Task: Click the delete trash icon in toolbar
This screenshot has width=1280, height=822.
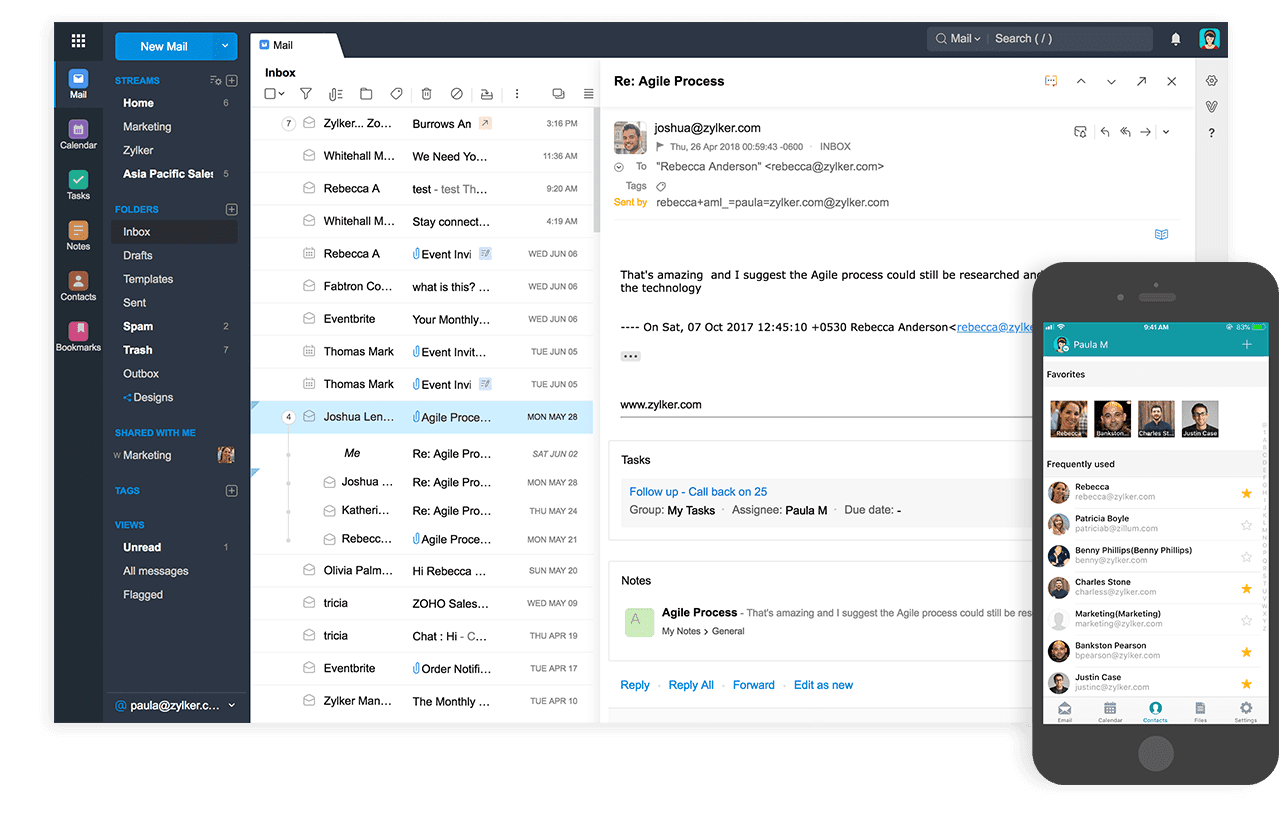Action: (426, 94)
